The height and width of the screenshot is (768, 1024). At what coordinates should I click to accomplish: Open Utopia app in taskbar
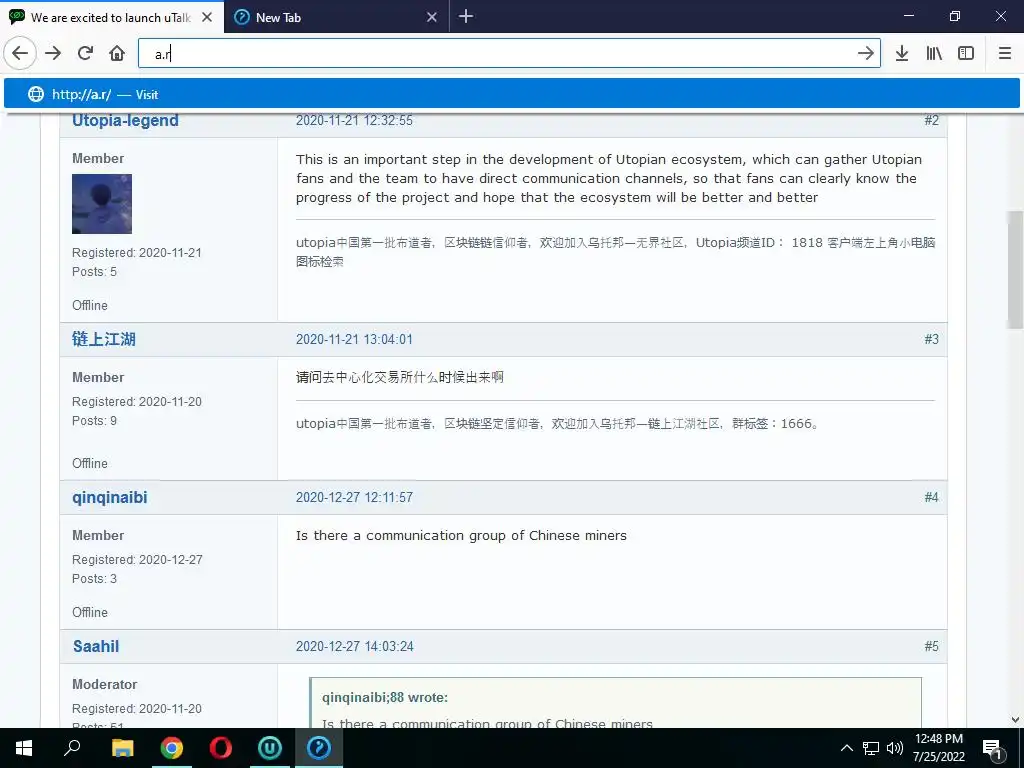[x=270, y=748]
